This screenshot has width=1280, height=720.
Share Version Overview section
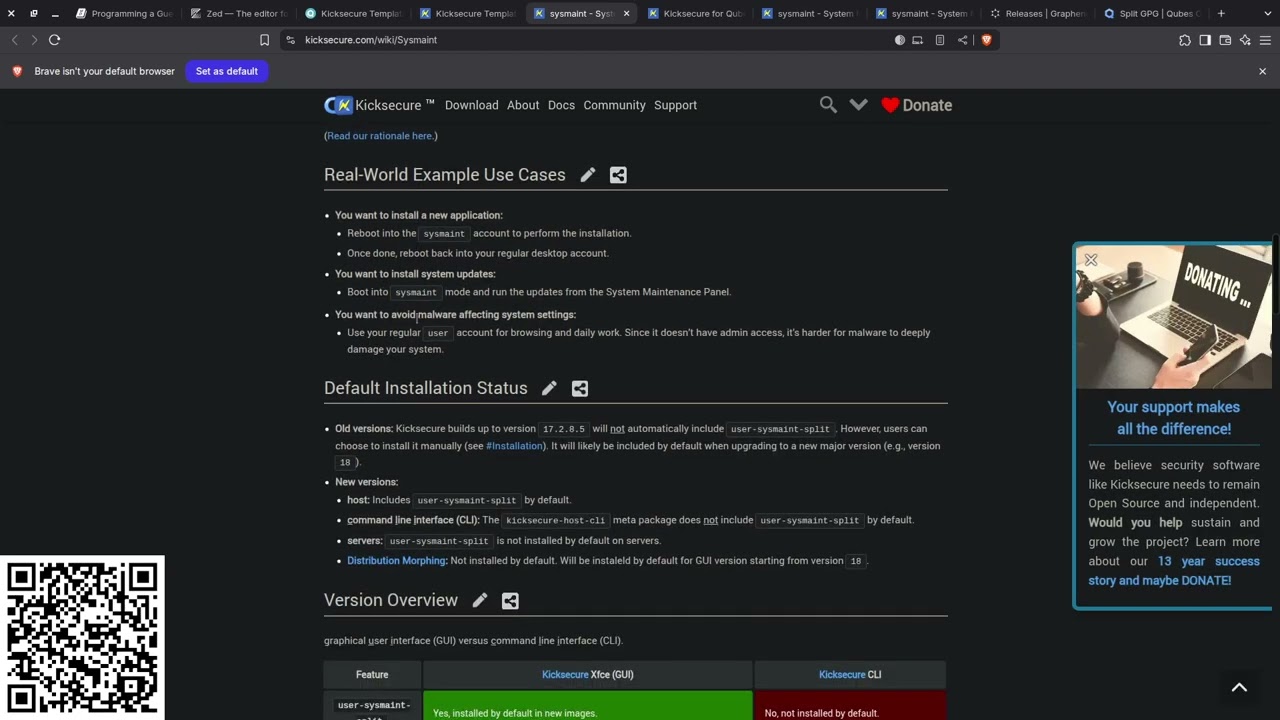point(510,600)
